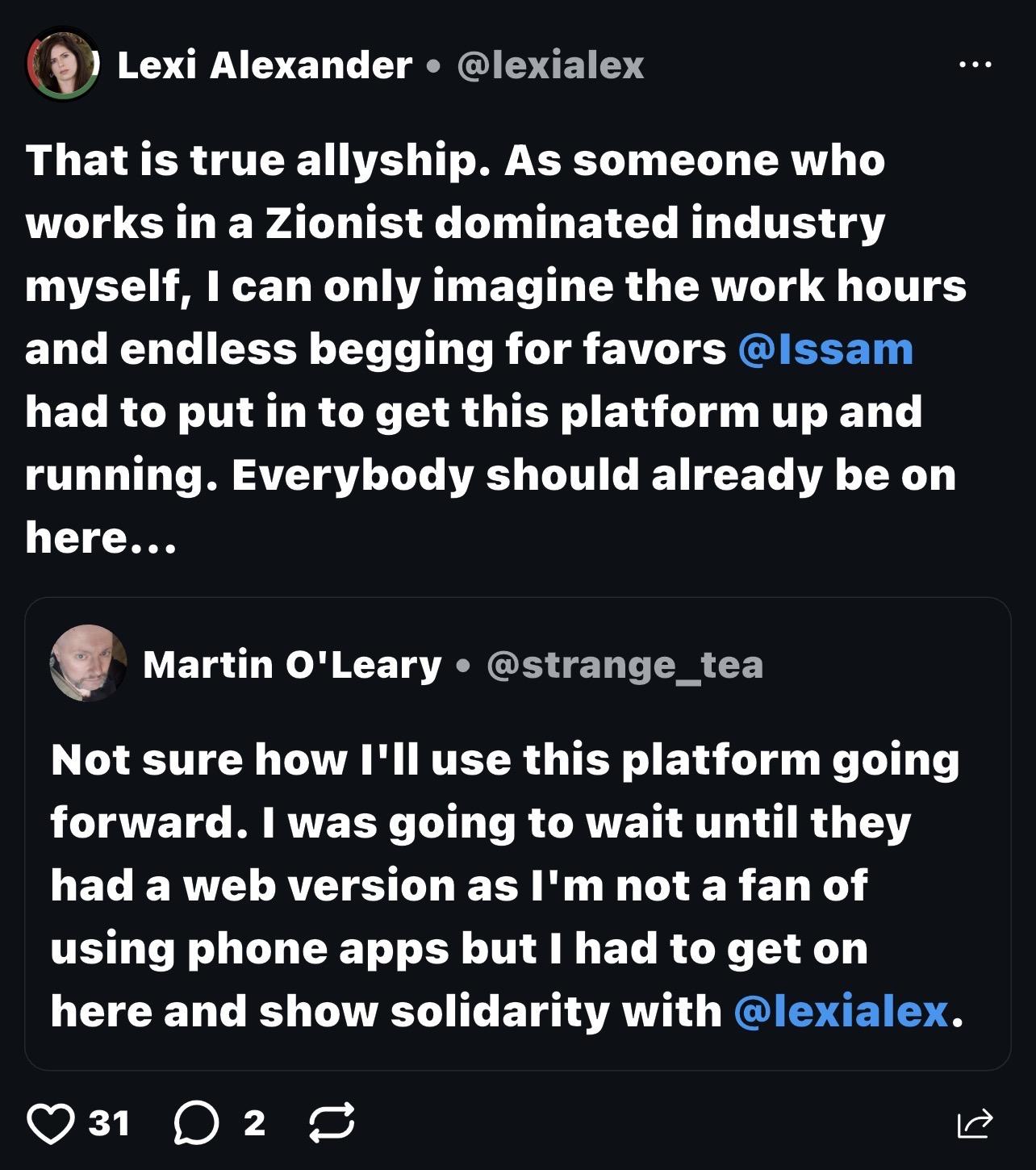Visit the @strange_tea handle
The image size is (1036, 1170).
[625, 665]
